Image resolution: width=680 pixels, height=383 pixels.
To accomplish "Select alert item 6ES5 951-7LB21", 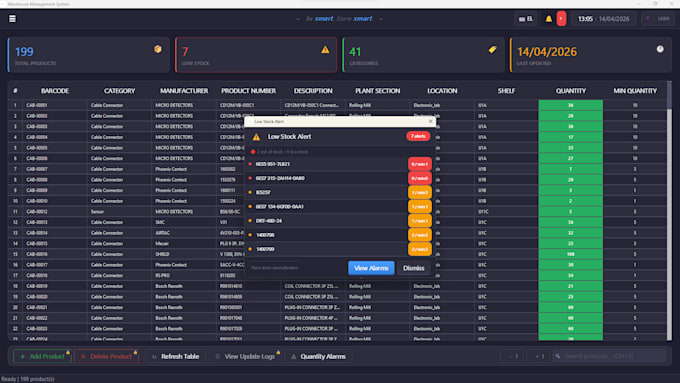I will click(x=340, y=164).
